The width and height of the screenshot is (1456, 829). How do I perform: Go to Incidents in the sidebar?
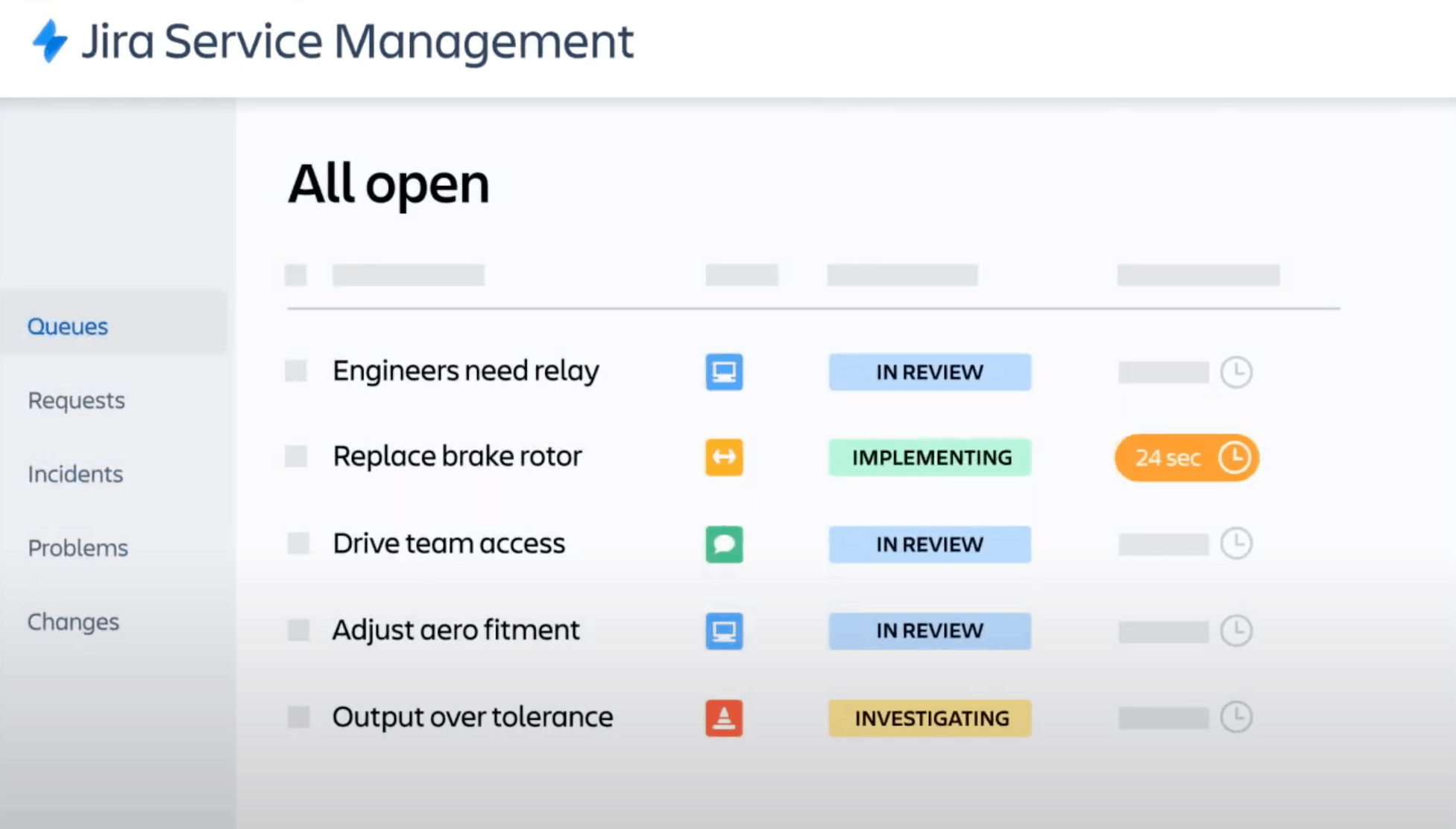tap(75, 474)
